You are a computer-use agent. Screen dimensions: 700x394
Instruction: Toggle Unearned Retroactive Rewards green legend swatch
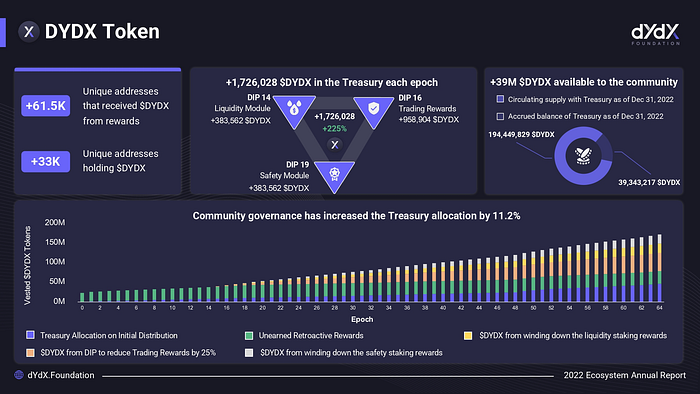point(249,335)
